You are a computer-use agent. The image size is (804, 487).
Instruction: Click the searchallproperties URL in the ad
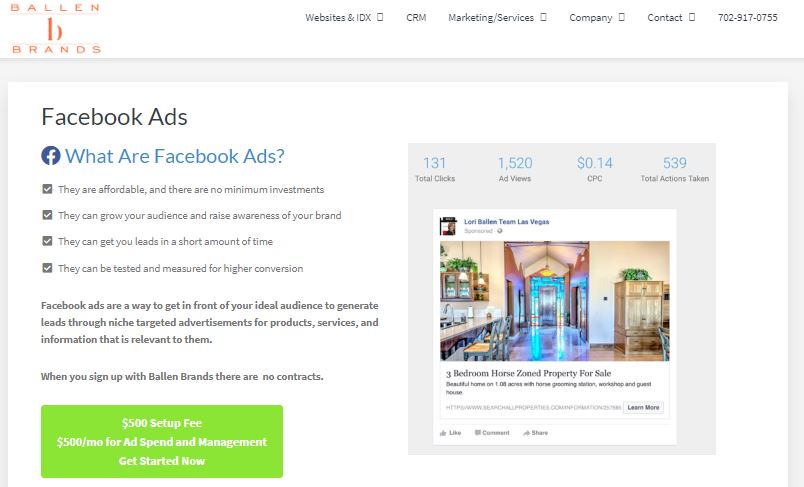533,408
